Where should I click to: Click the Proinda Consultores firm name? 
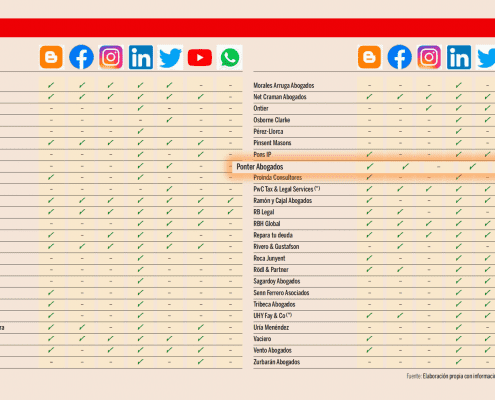(x=277, y=177)
